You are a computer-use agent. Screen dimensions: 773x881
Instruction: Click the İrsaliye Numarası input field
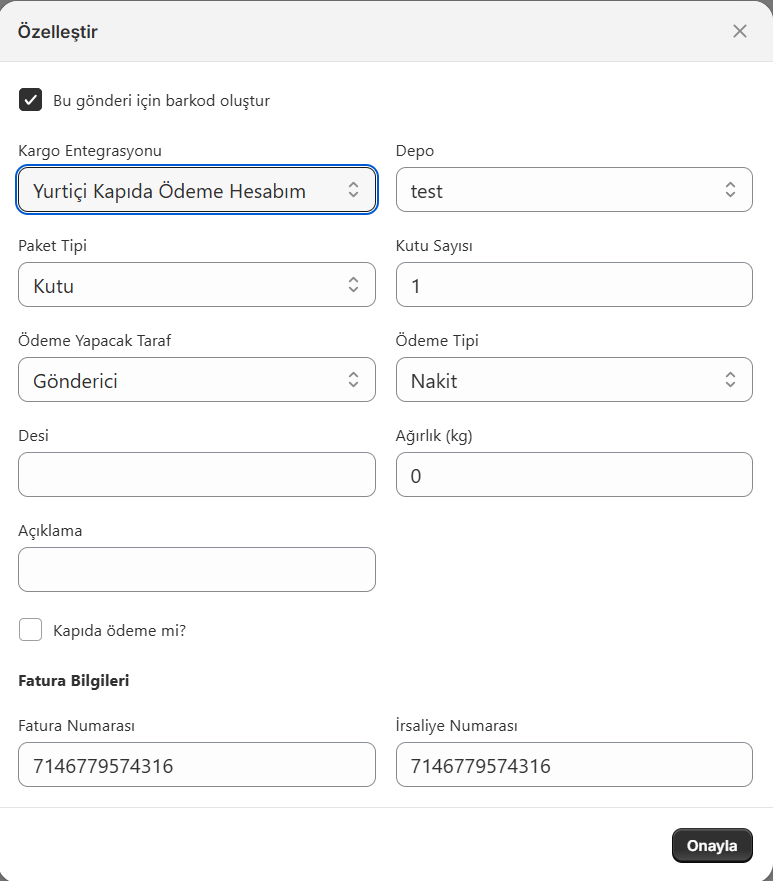[x=574, y=765]
